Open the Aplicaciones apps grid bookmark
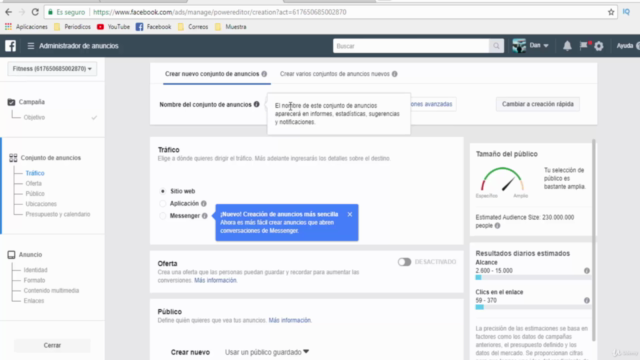The width and height of the screenshot is (640, 360). (x=26, y=27)
